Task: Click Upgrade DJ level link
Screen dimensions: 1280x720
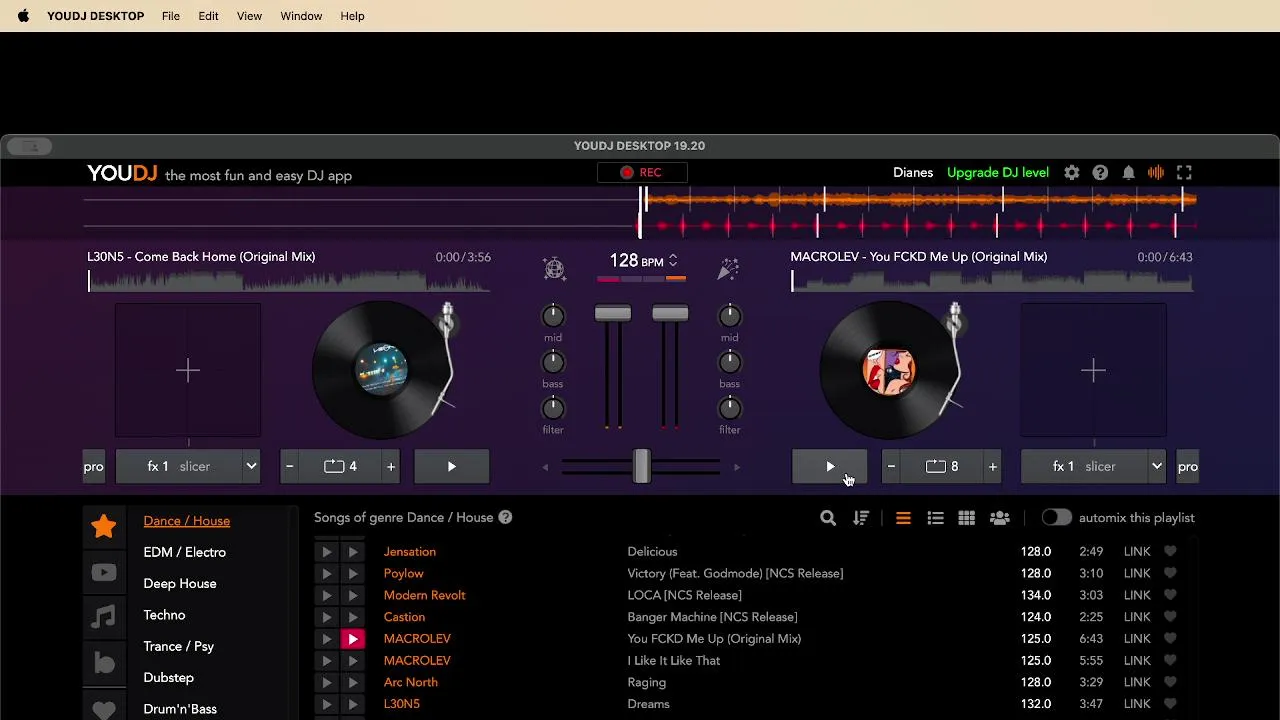Action: pos(998,173)
